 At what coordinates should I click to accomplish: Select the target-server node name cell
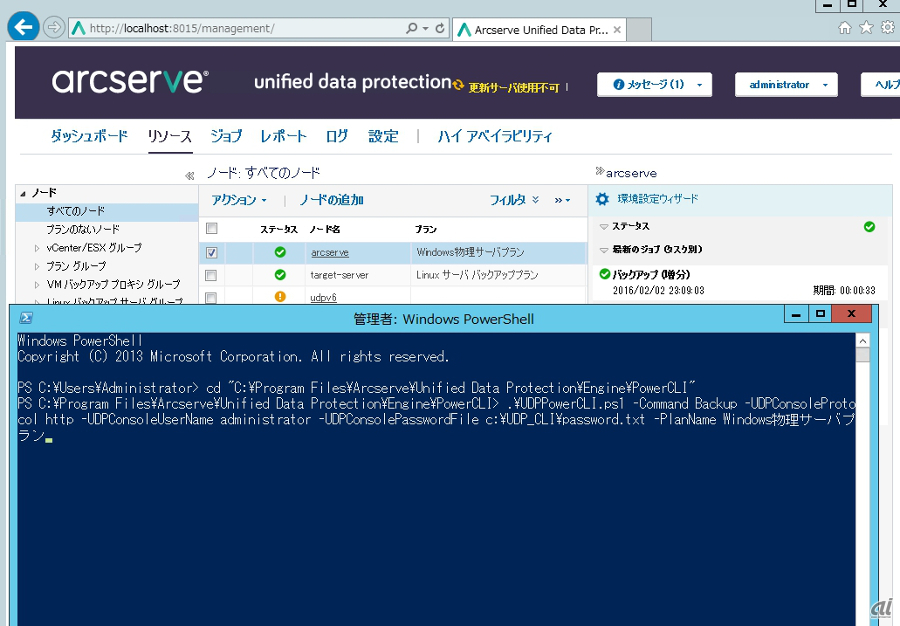[x=339, y=275]
